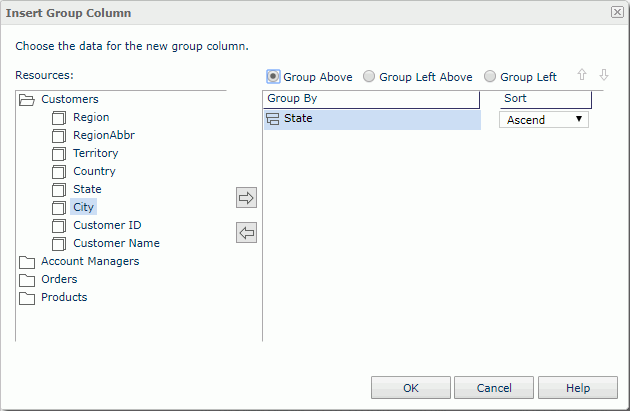Select the Country field text

(x=94, y=171)
